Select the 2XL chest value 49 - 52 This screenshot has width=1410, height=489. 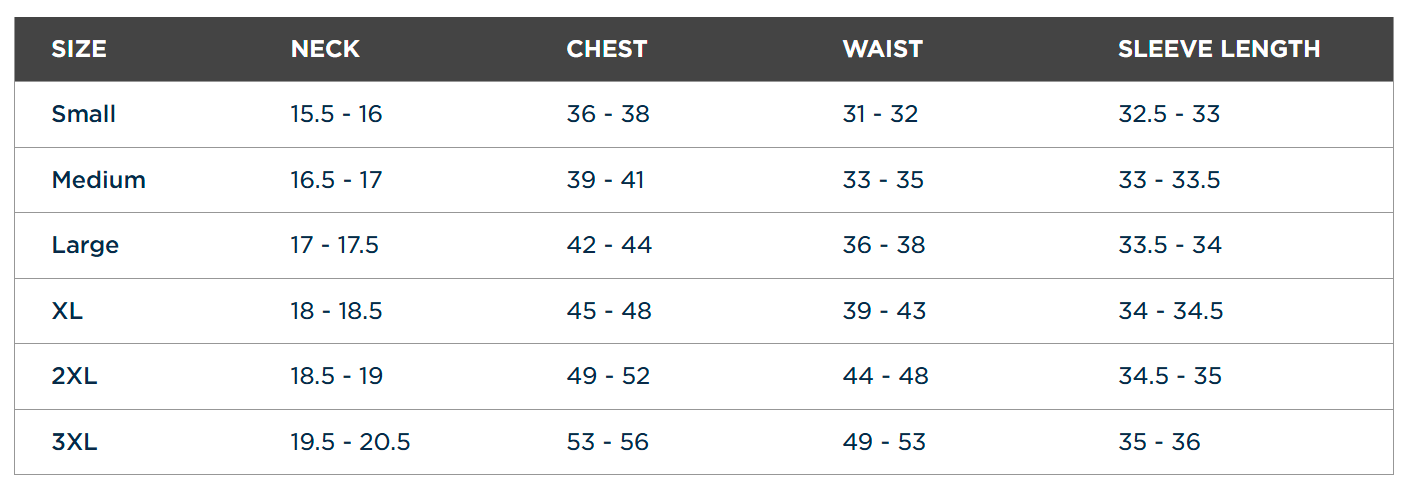click(x=608, y=376)
